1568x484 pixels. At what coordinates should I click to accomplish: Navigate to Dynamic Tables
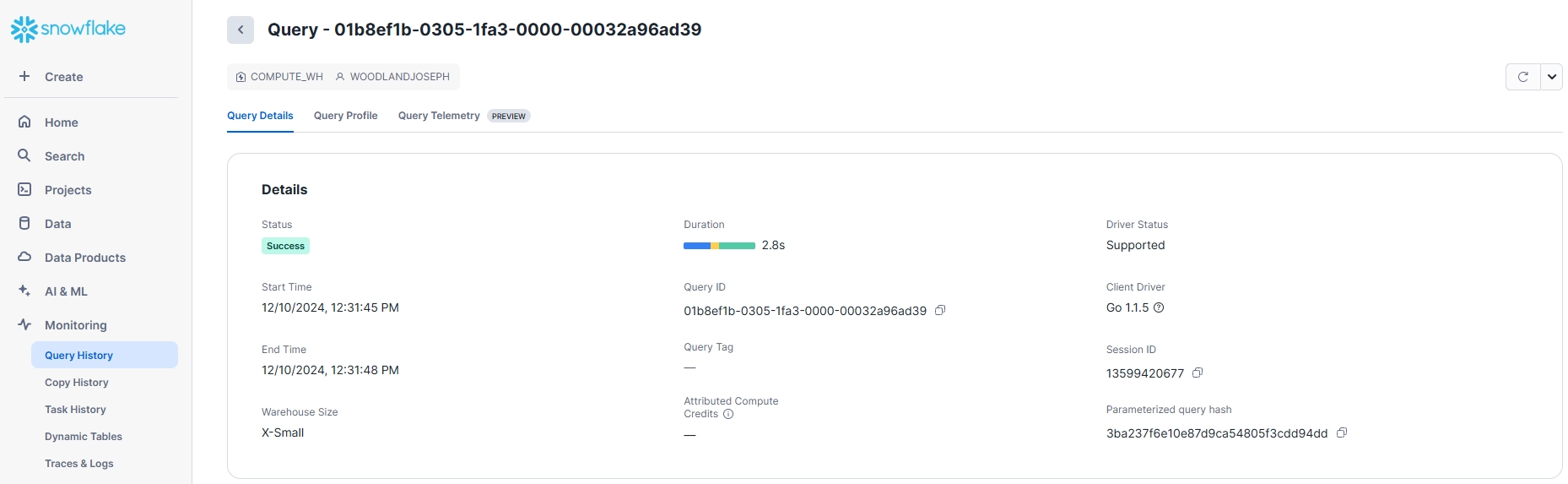(x=84, y=437)
